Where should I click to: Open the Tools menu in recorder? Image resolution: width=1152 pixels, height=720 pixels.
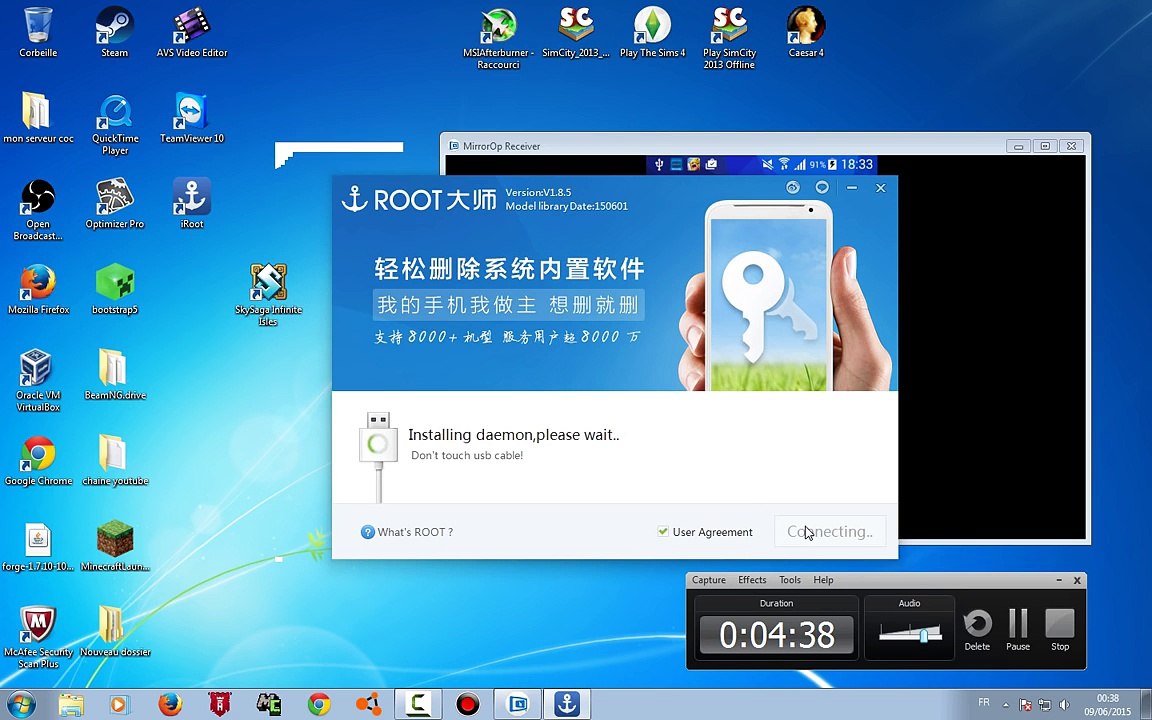click(790, 580)
